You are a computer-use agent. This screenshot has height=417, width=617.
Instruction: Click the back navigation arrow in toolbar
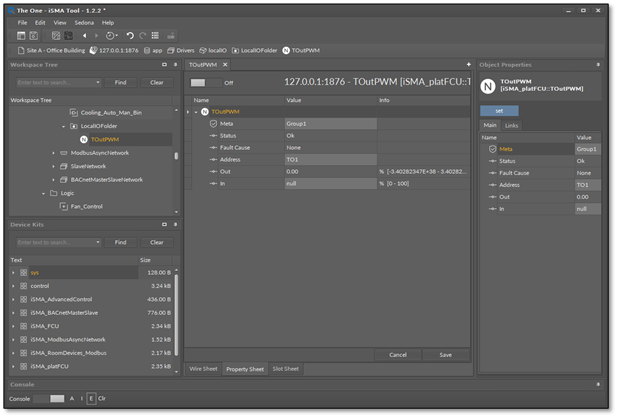click(x=84, y=35)
